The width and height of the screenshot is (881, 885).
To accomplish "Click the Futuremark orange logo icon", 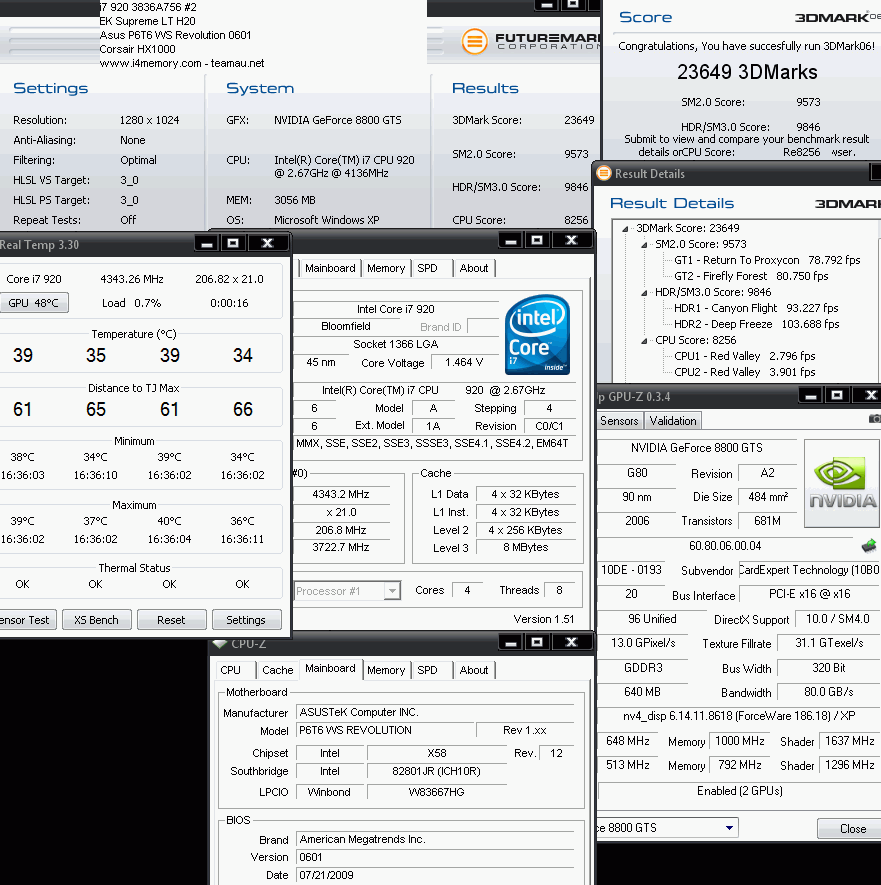I will click(475, 41).
